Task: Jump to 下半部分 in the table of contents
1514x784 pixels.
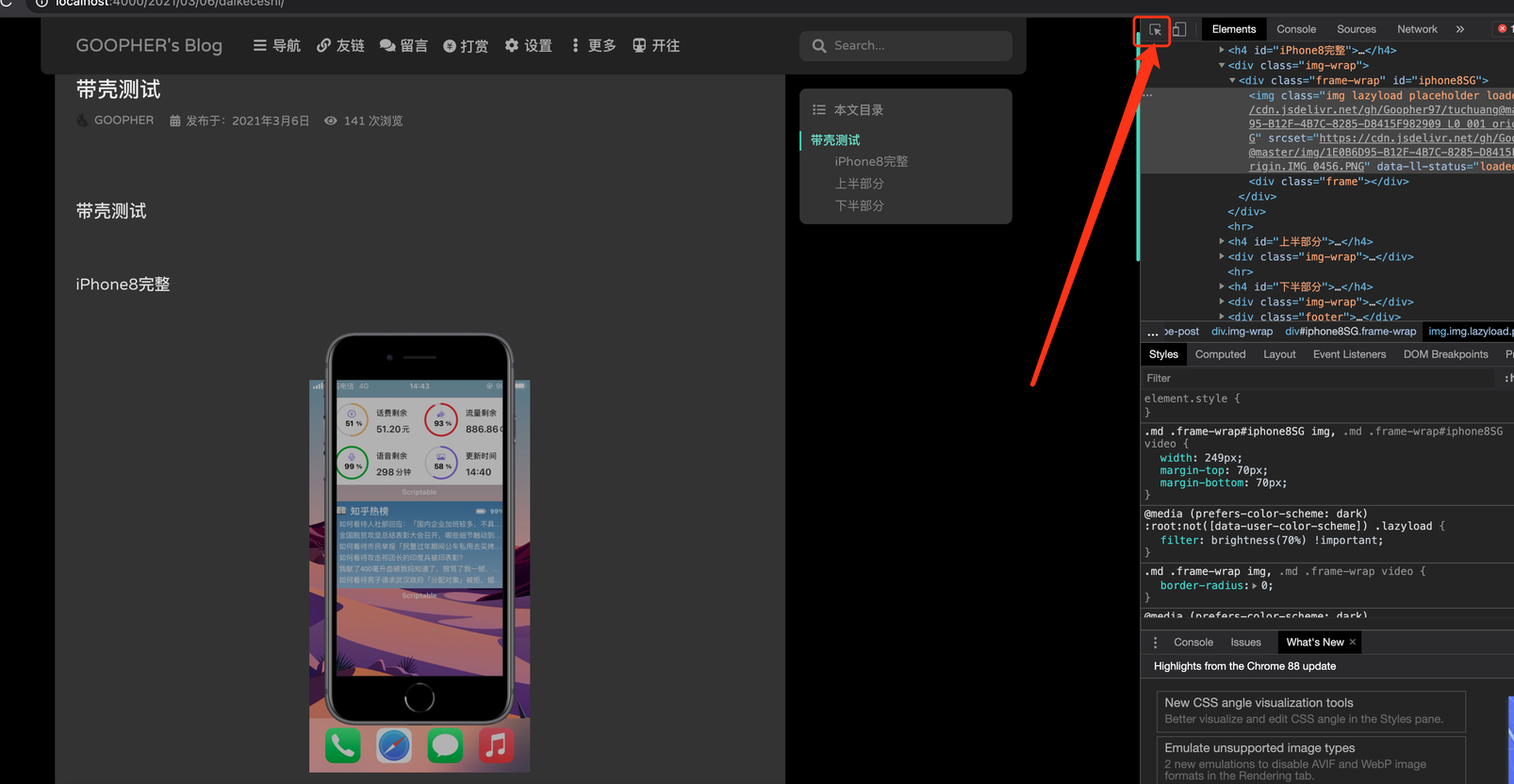Action: [859, 204]
